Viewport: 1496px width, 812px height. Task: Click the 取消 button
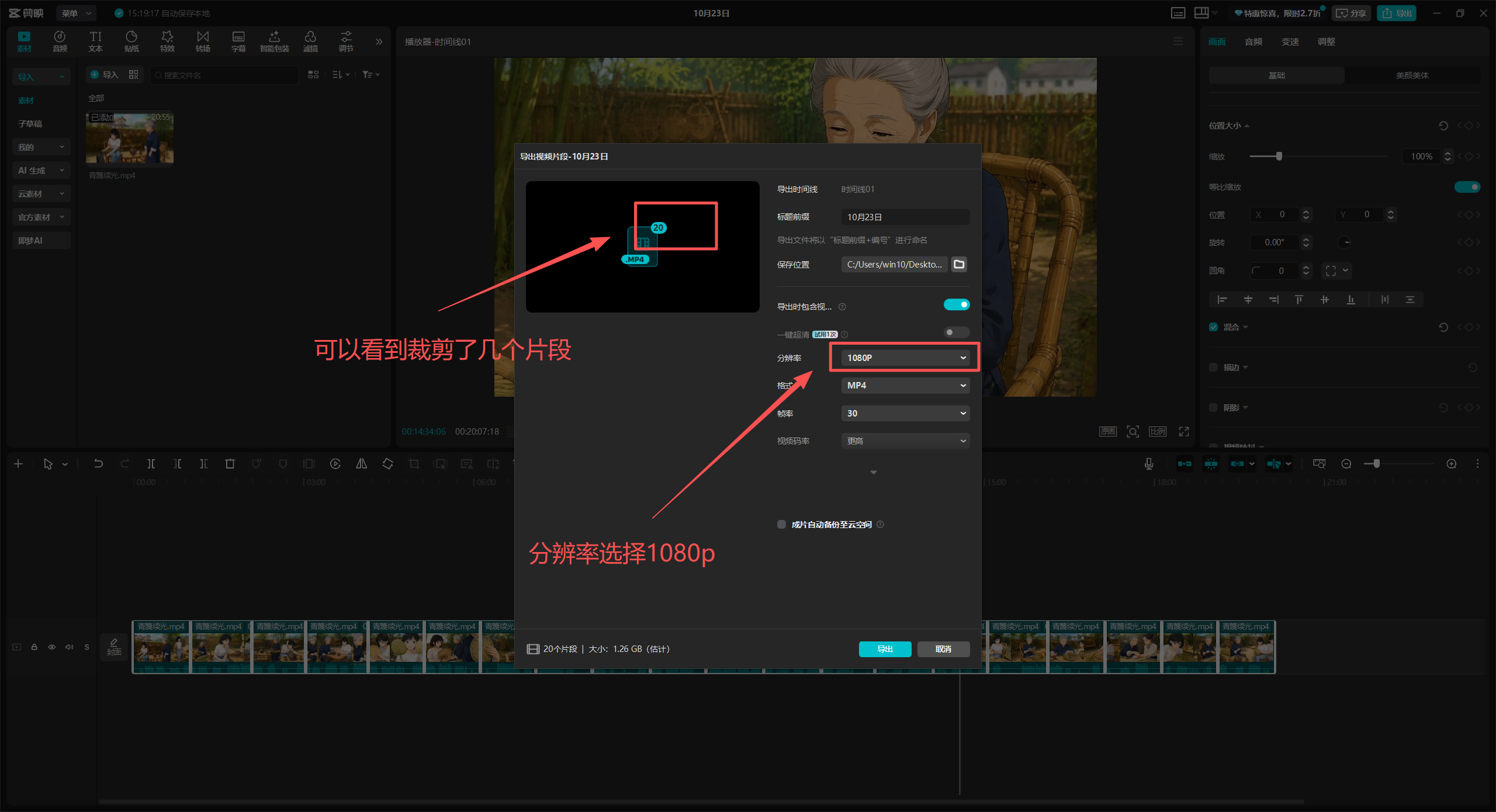(943, 649)
